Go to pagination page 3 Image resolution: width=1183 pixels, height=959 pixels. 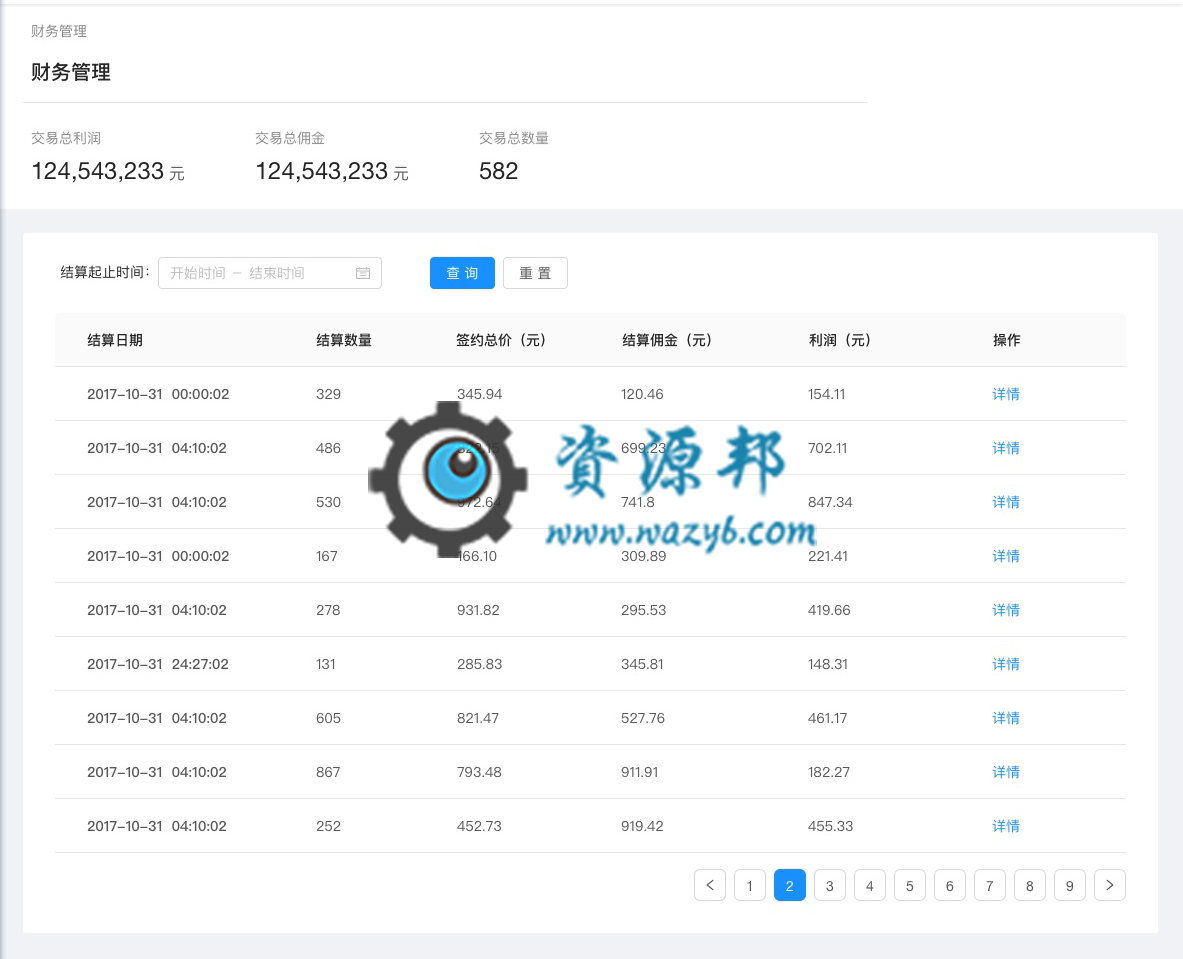coord(830,885)
